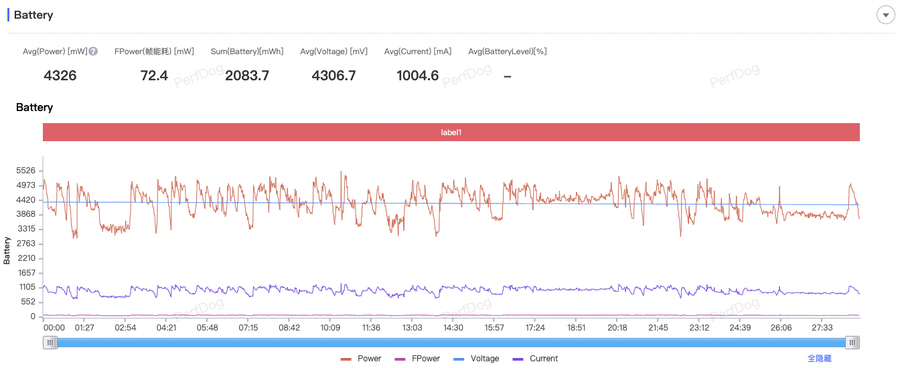Click the blue time range bar
900x368 pixels.
click(452, 343)
